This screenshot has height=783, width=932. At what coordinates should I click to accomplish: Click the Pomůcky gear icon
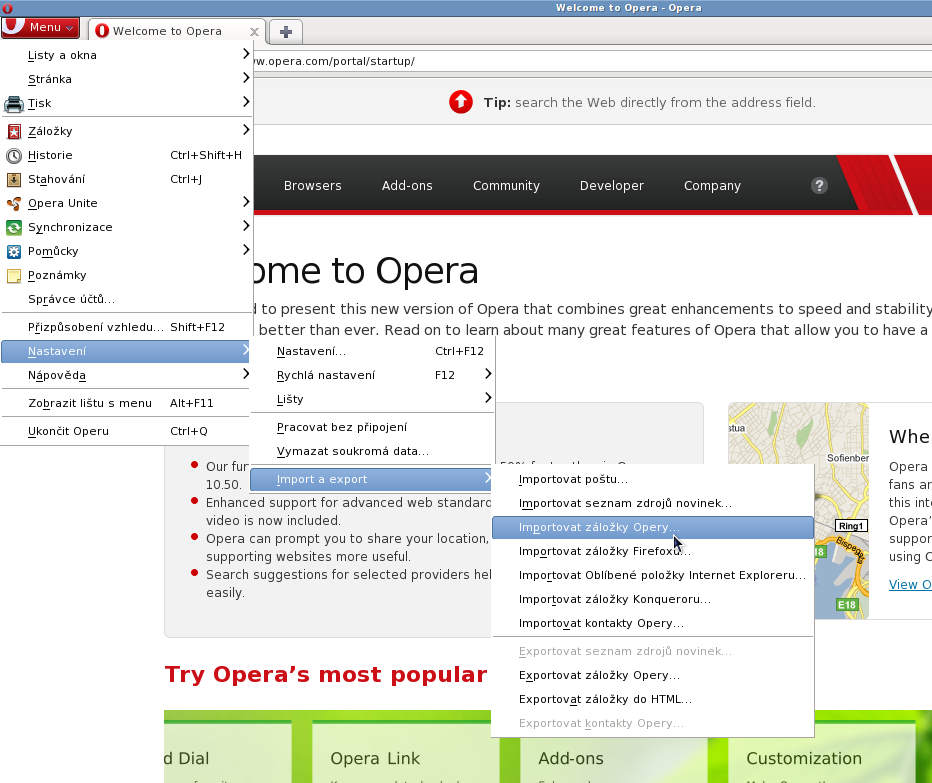(14, 251)
